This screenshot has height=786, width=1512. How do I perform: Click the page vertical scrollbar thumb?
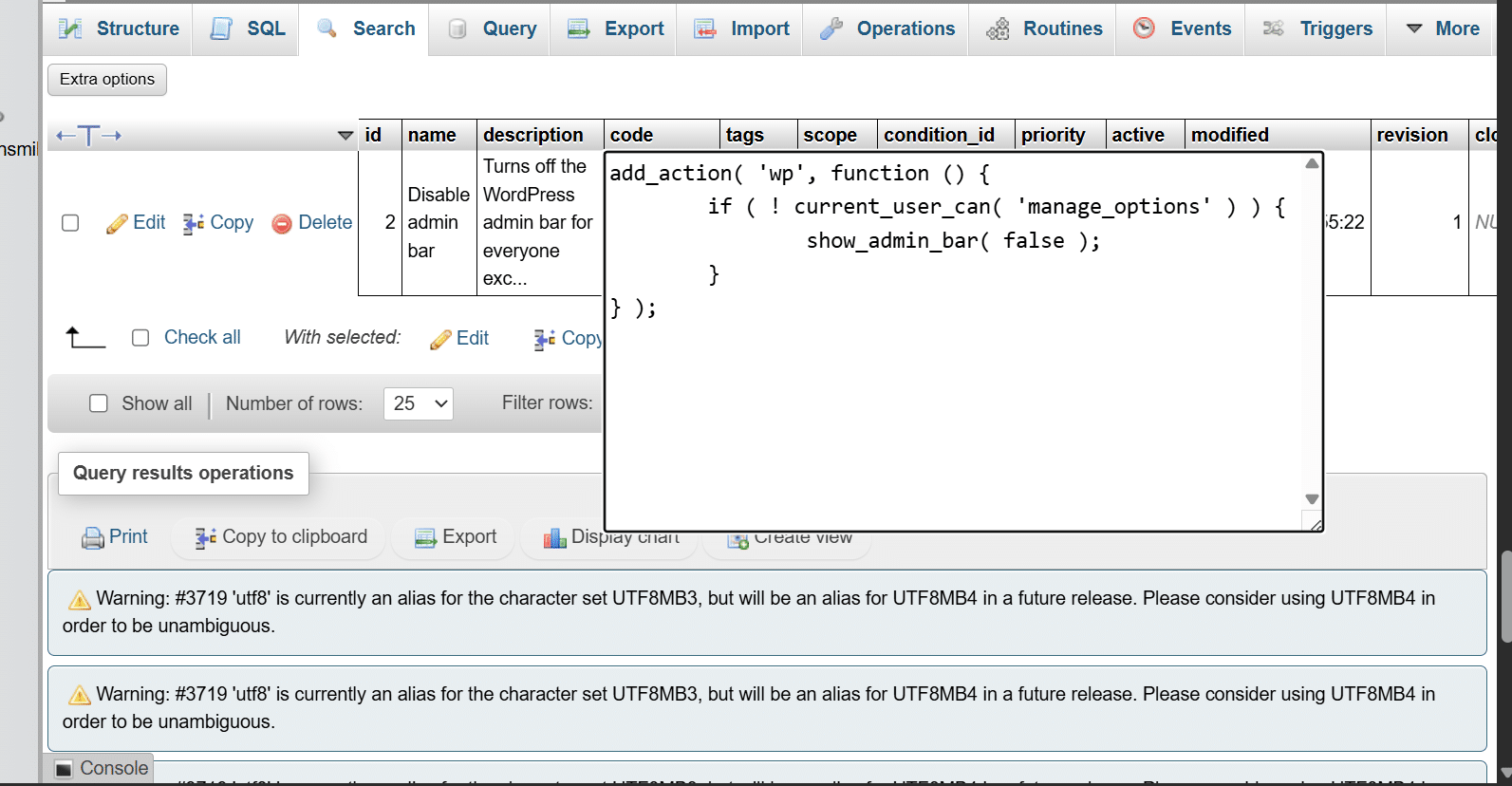pos(1504,598)
